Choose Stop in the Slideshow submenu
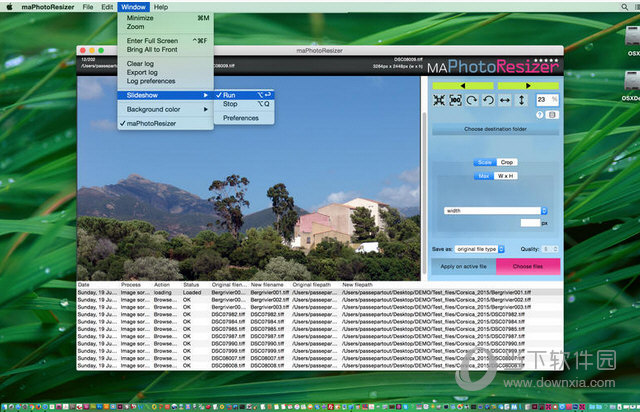Screen dimensions: 640x412 (244, 104)
